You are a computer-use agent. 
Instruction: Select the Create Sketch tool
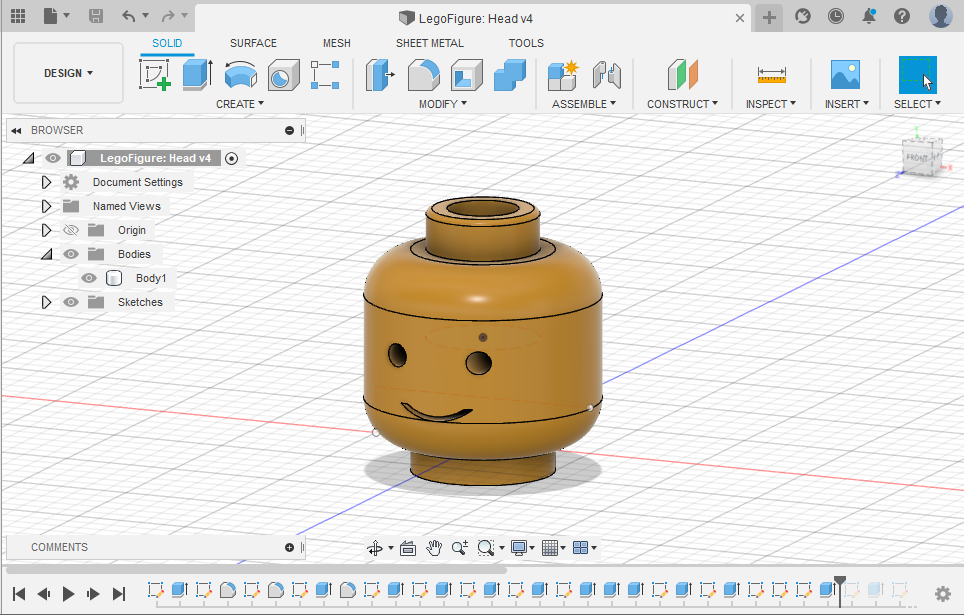pos(154,75)
